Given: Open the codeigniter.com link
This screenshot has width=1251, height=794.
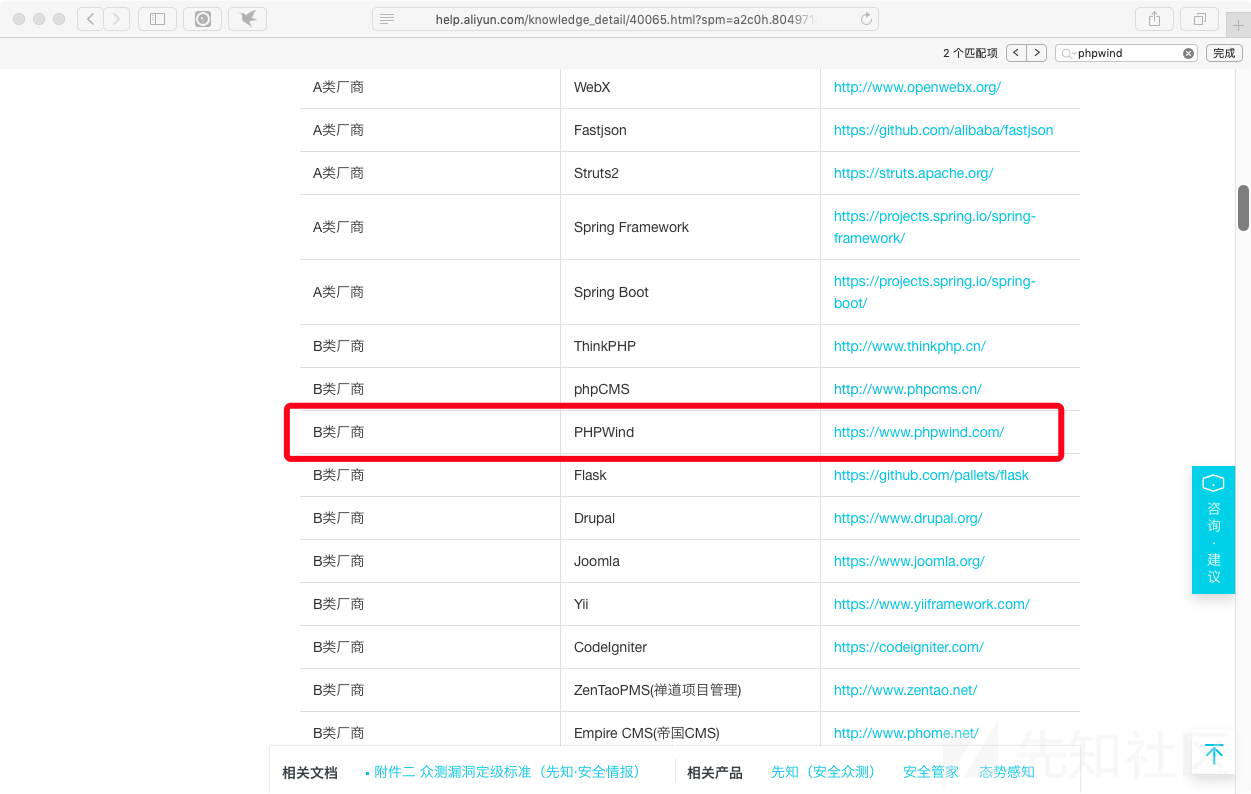Looking at the screenshot, I should (x=908, y=647).
